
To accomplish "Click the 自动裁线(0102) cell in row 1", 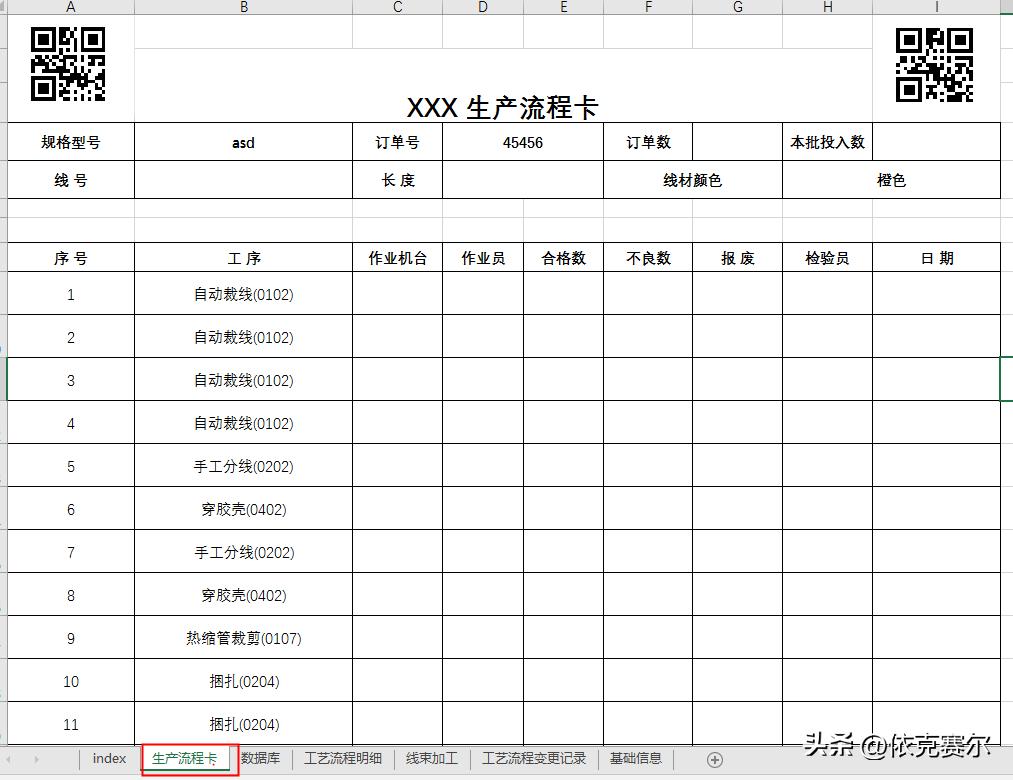I will click(243, 295).
